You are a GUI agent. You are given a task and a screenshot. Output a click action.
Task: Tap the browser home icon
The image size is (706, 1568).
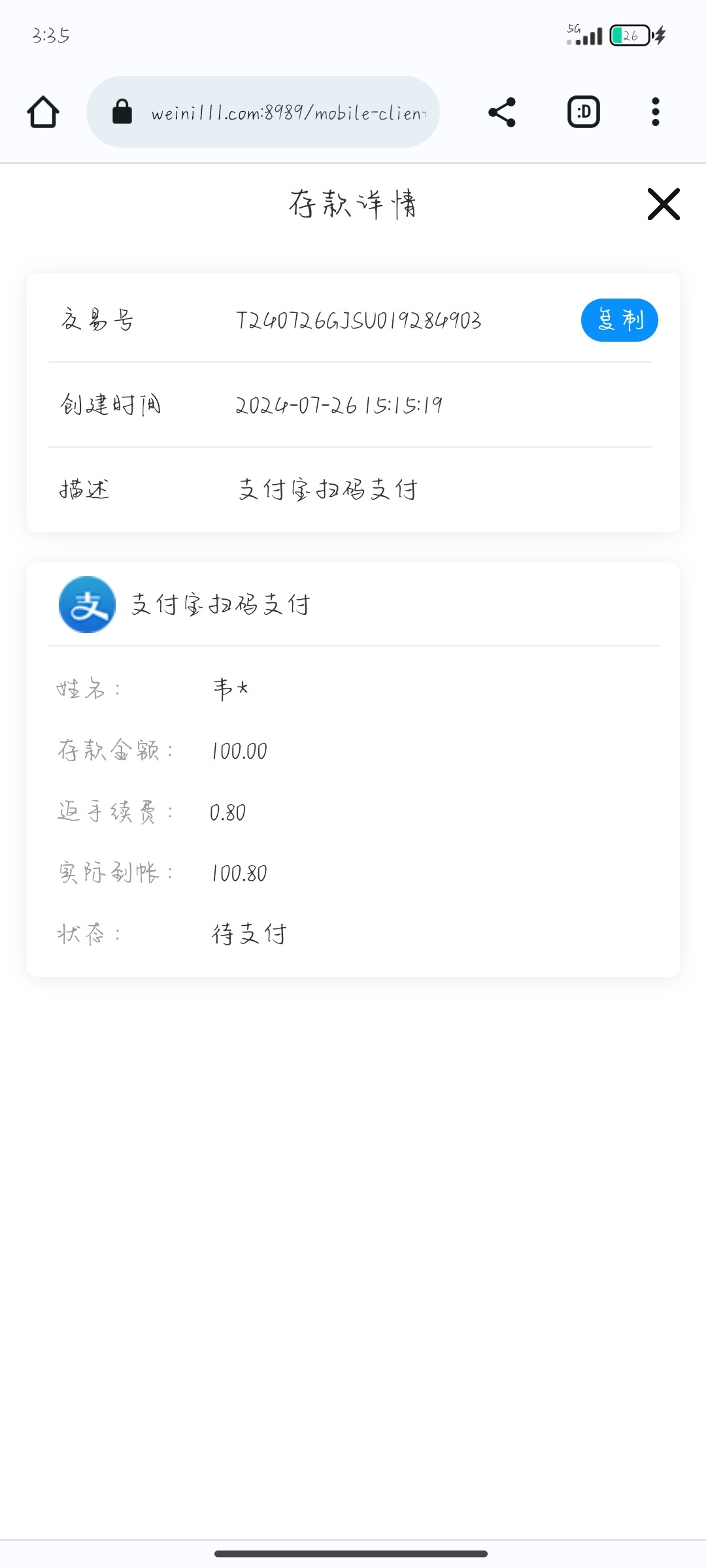(x=43, y=112)
